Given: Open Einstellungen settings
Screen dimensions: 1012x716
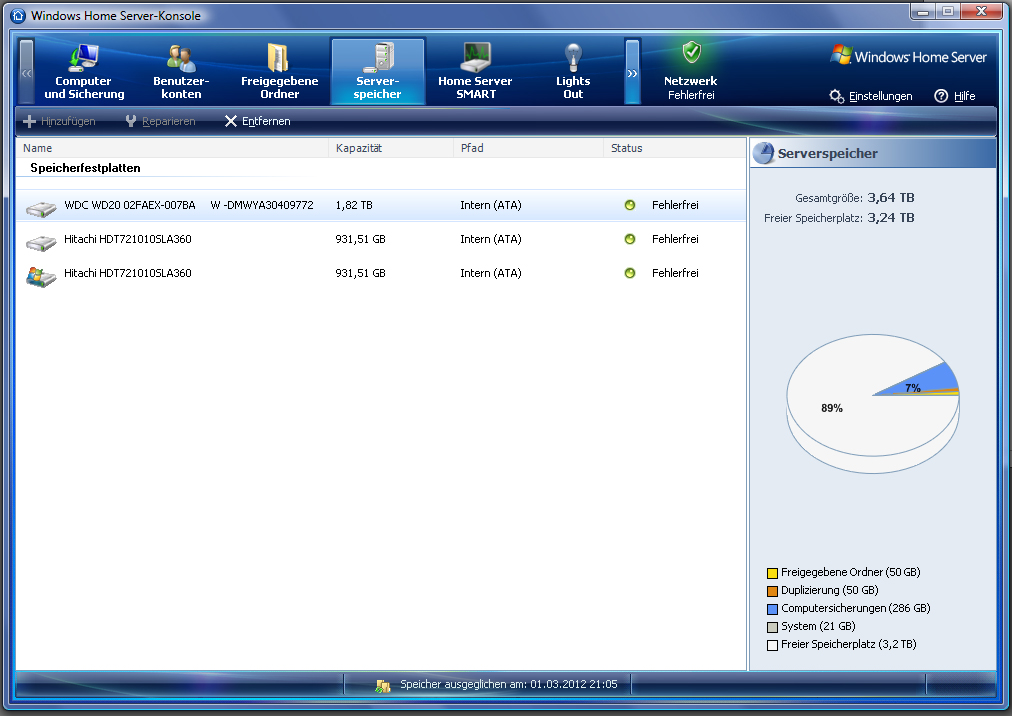Looking at the screenshot, I should click(871, 96).
